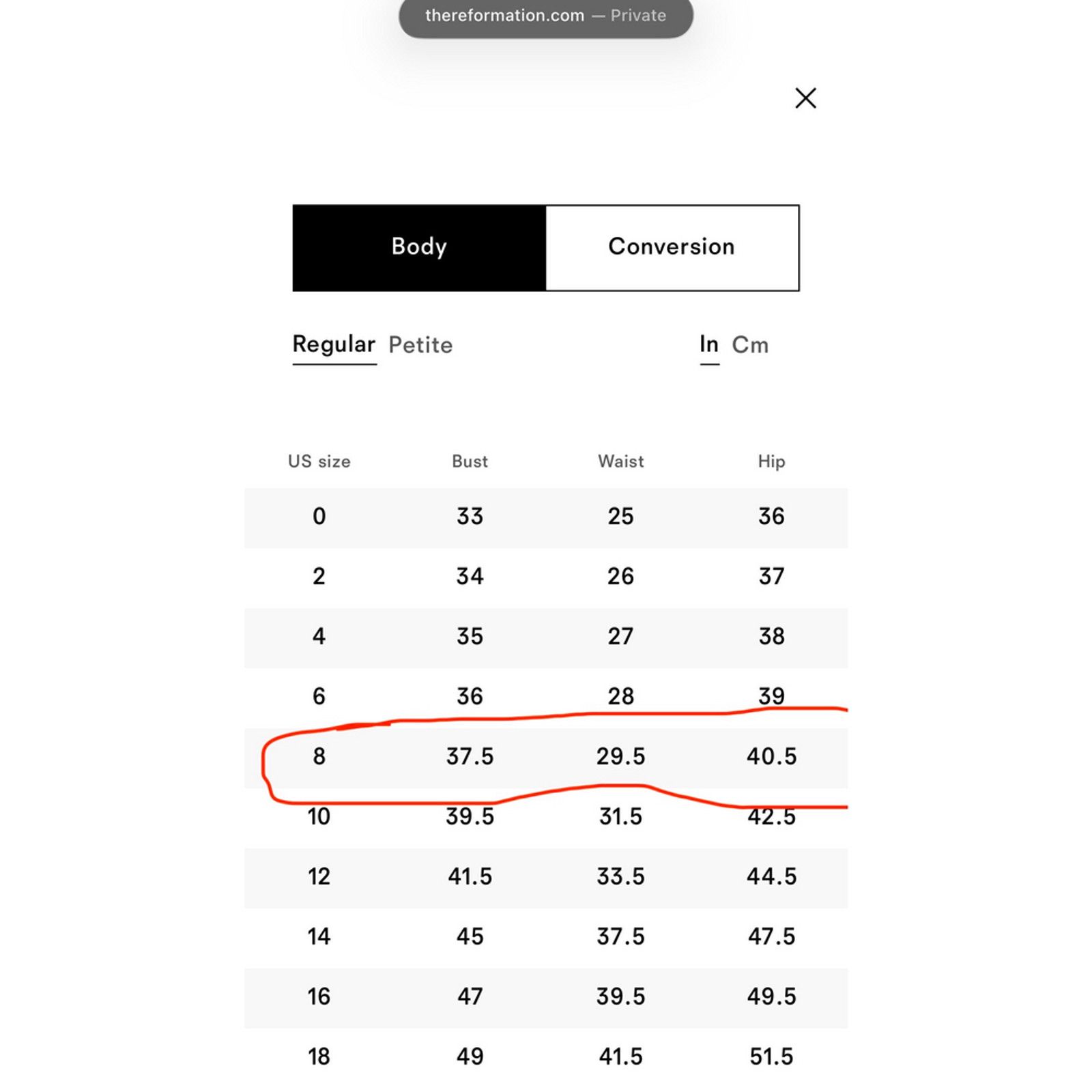Select the size 8 row label
The image size is (1092, 1092).
click(x=319, y=756)
